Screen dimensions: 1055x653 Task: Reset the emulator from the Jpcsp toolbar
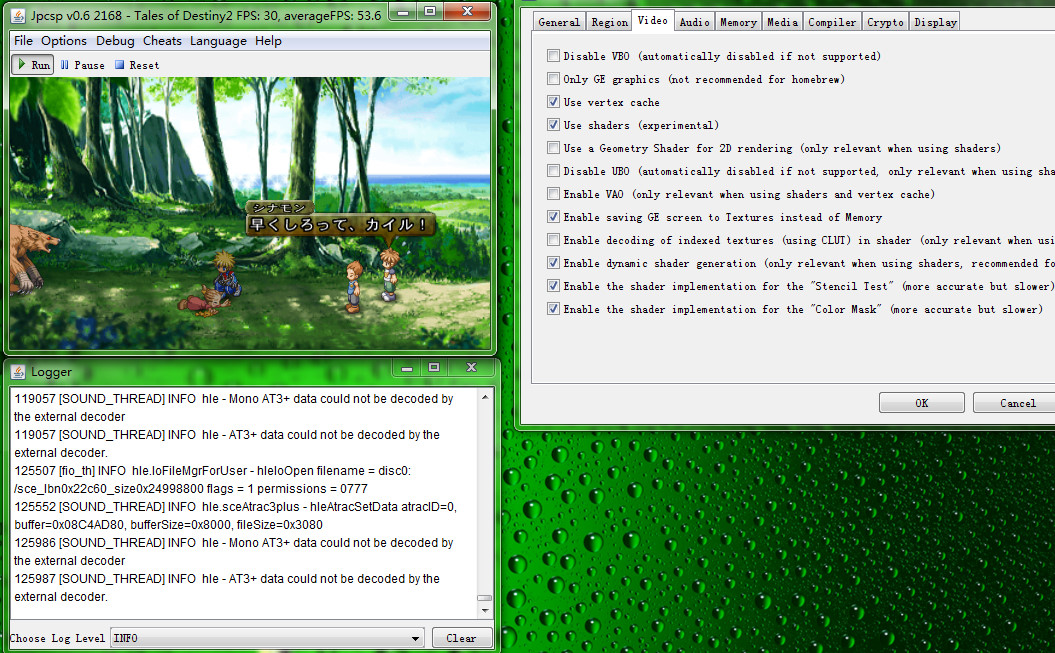click(x=137, y=65)
